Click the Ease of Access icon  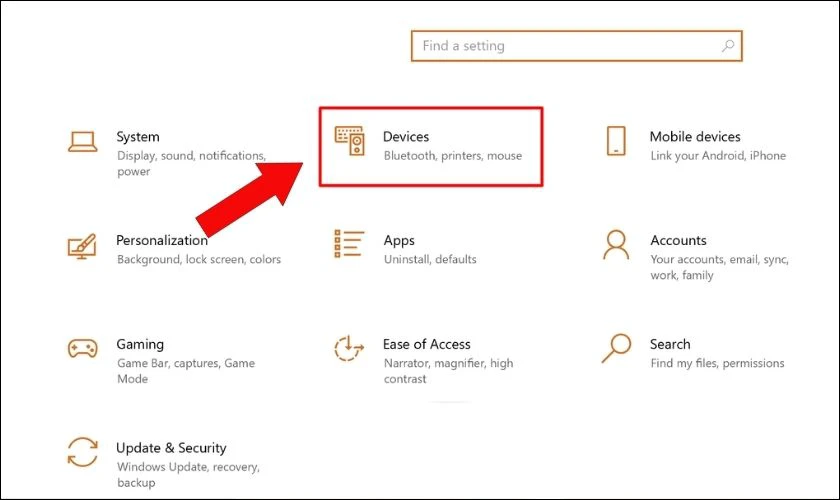(x=349, y=349)
